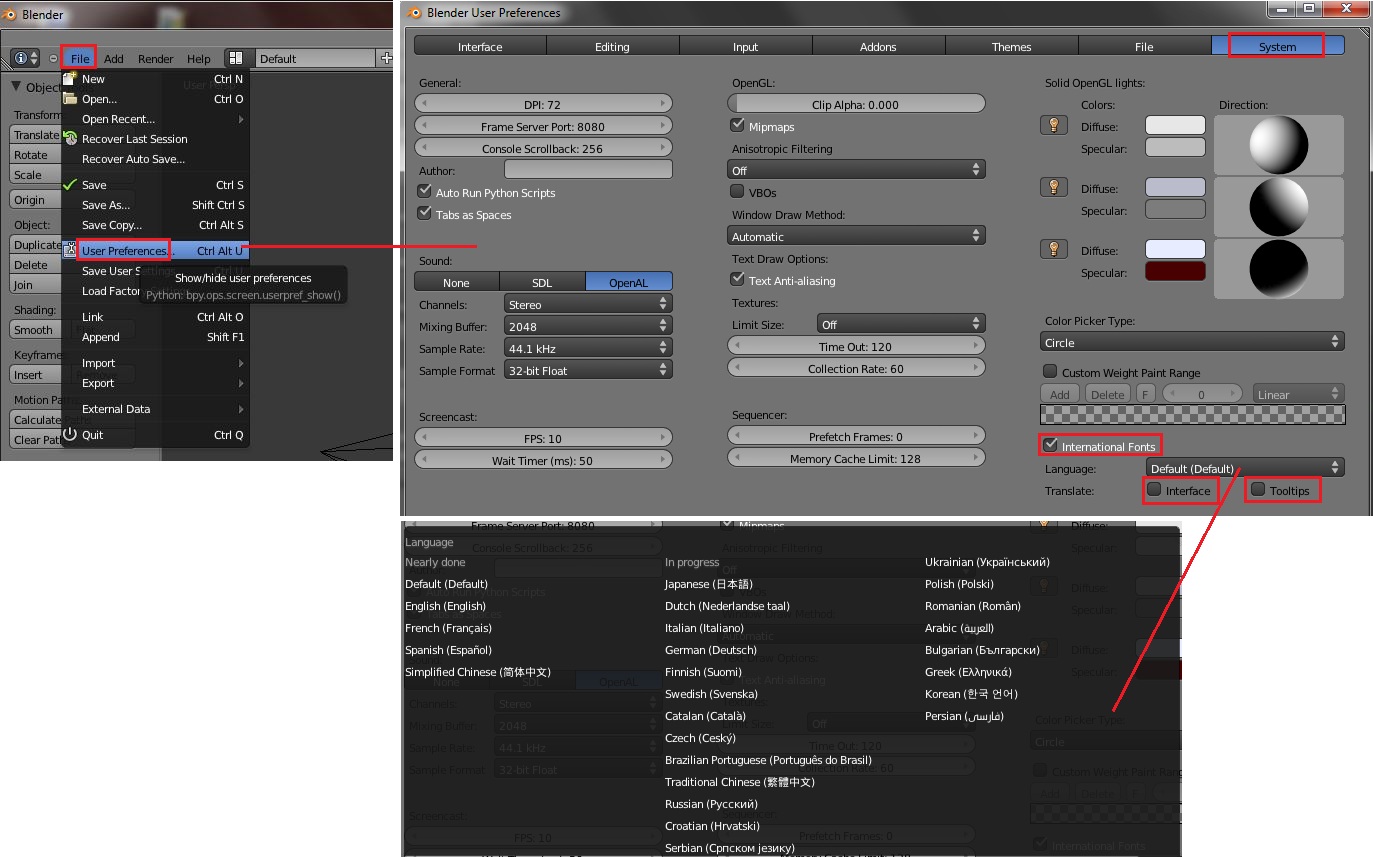Open the texture Limit Size dropdown
This screenshot has width=1373, height=857.
(x=900, y=324)
